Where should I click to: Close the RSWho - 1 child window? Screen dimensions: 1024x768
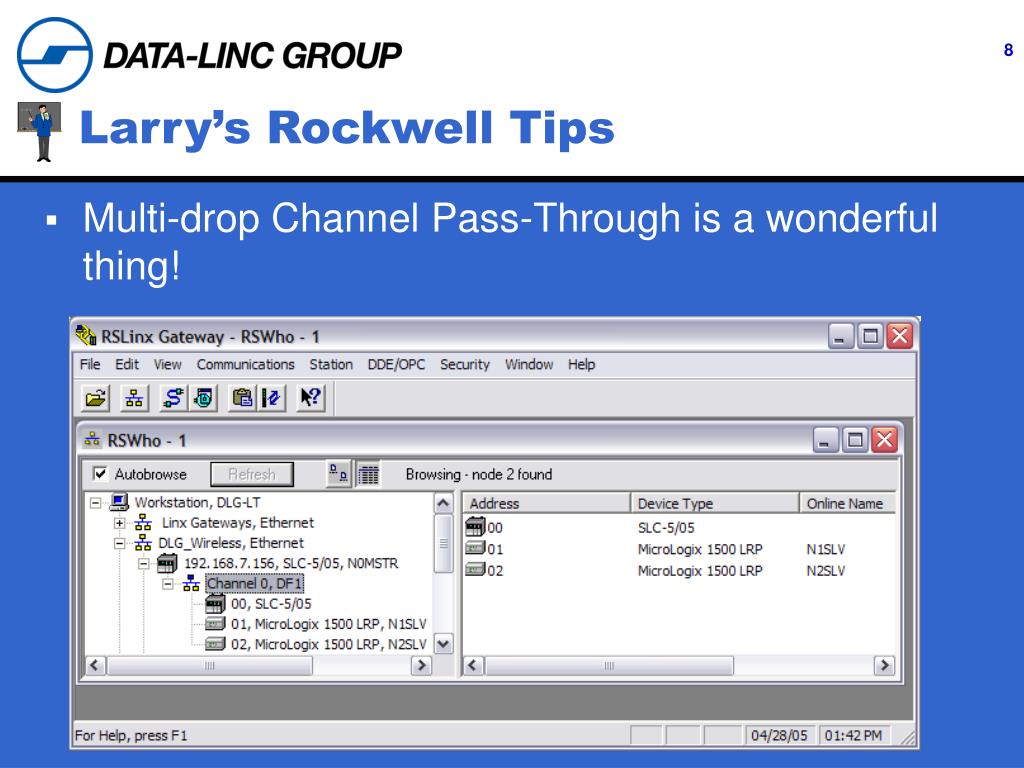click(885, 440)
